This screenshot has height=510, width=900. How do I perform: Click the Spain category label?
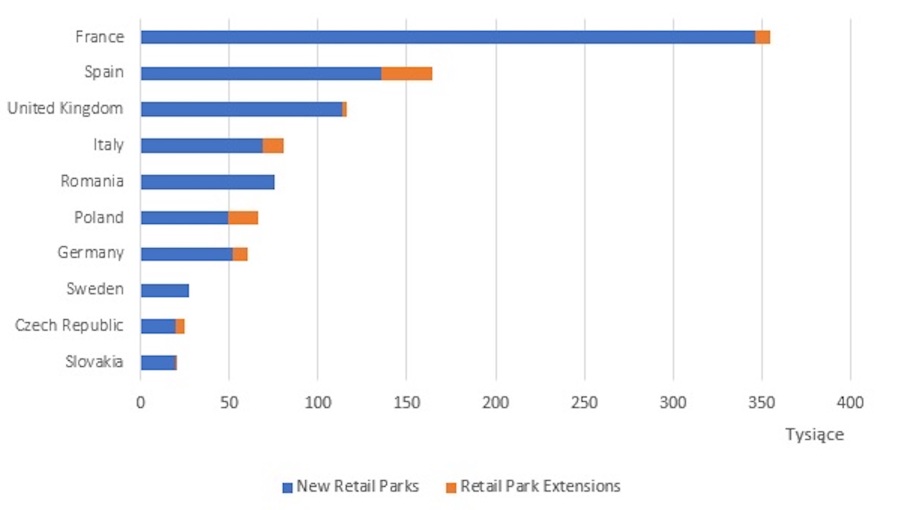(x=104, y=72)
